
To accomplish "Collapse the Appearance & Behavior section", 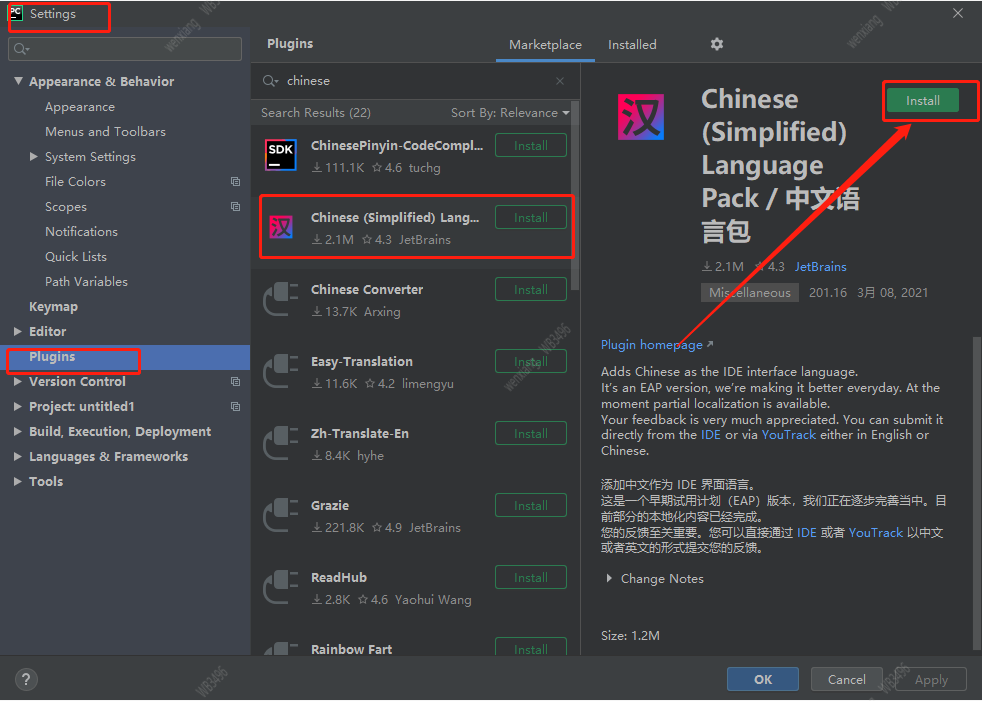I will coord(18,81).
